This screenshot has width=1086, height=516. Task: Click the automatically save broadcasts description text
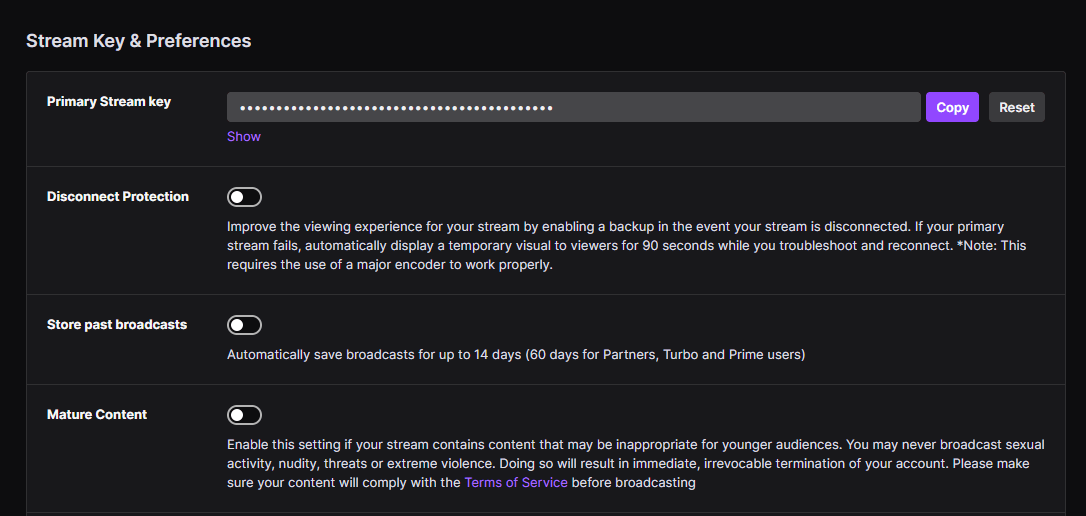(x=516, y=355)
